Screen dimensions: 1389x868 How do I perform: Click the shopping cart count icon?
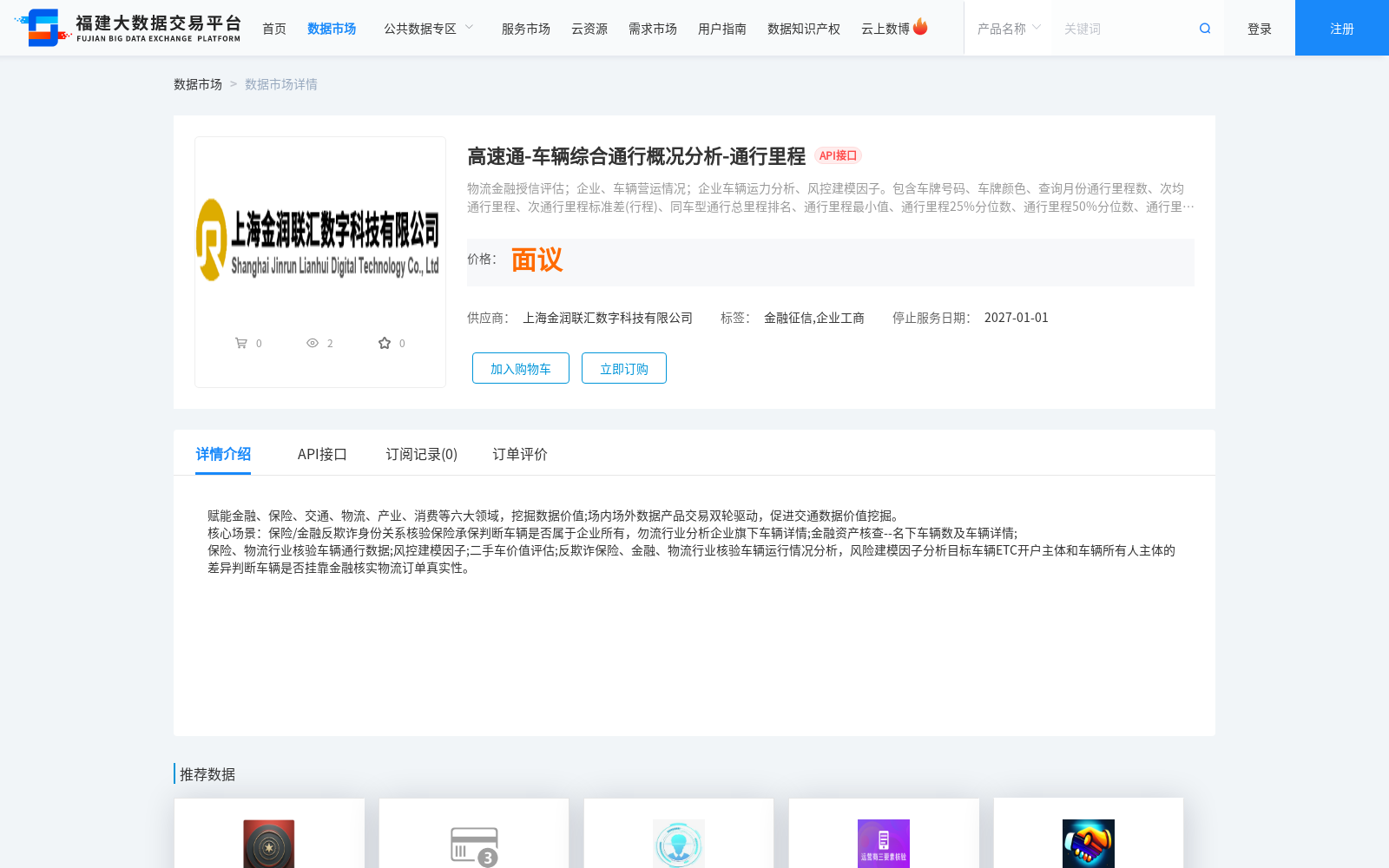(241, 343)
